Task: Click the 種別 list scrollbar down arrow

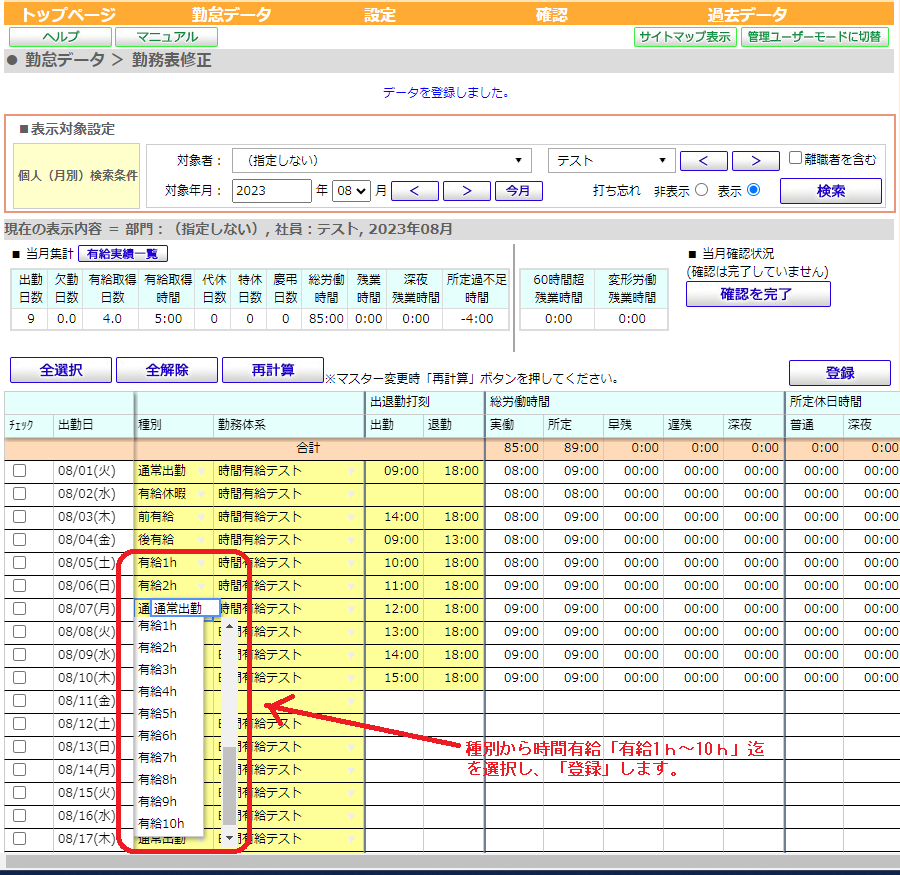Action: pyautogui.click(x=230, y=838)
